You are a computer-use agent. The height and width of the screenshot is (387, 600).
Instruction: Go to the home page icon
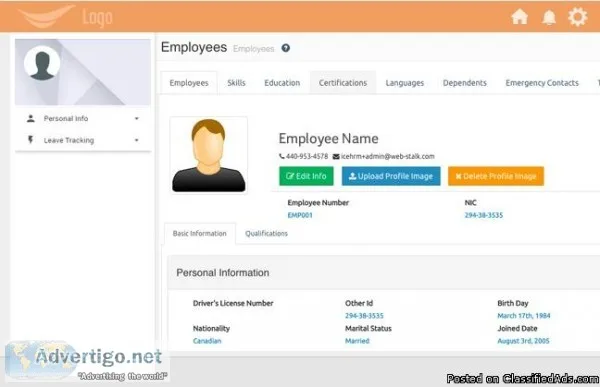pyautogui.click(x=520, y=17)
